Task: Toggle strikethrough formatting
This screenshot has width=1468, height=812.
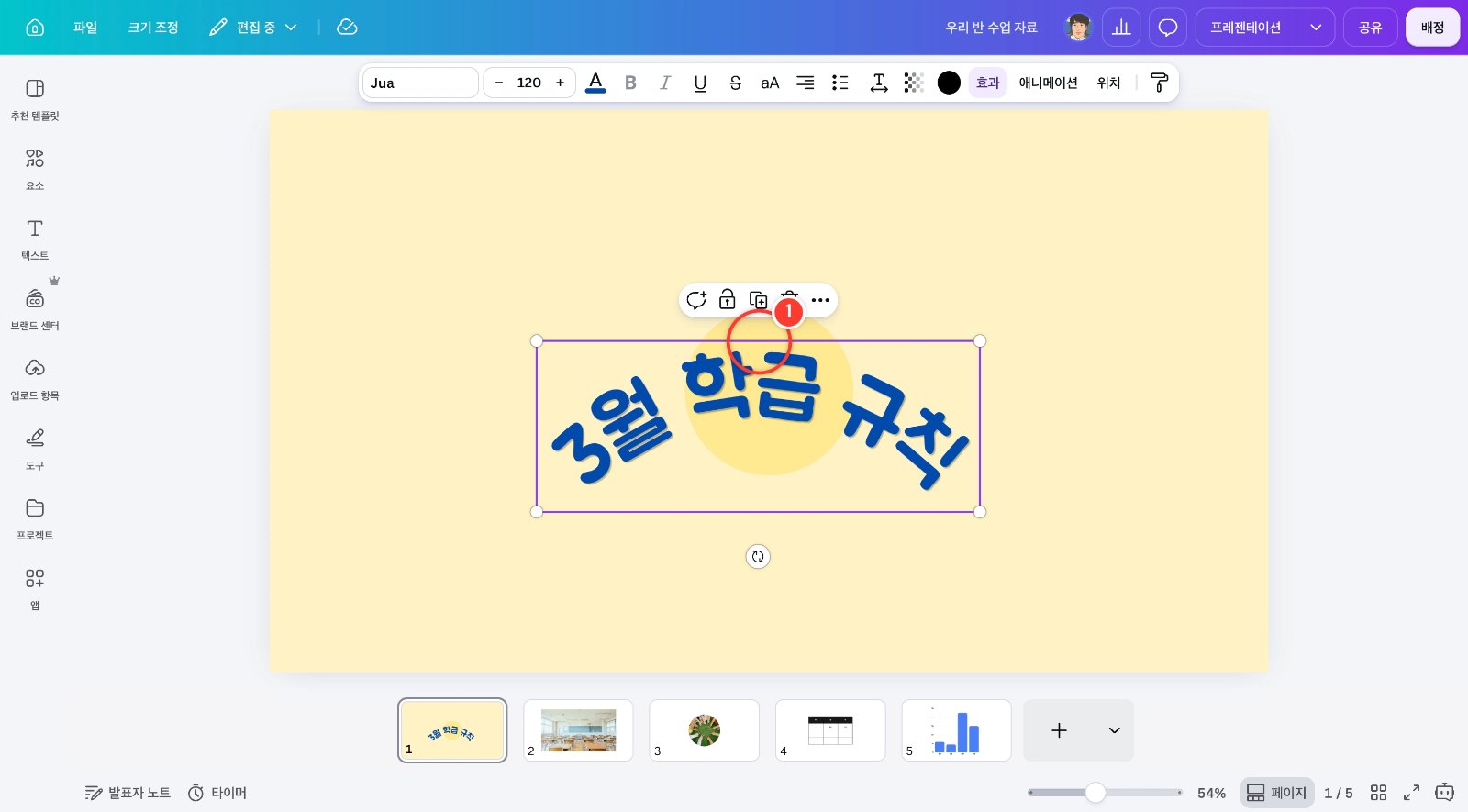Action: pos(735,83)
